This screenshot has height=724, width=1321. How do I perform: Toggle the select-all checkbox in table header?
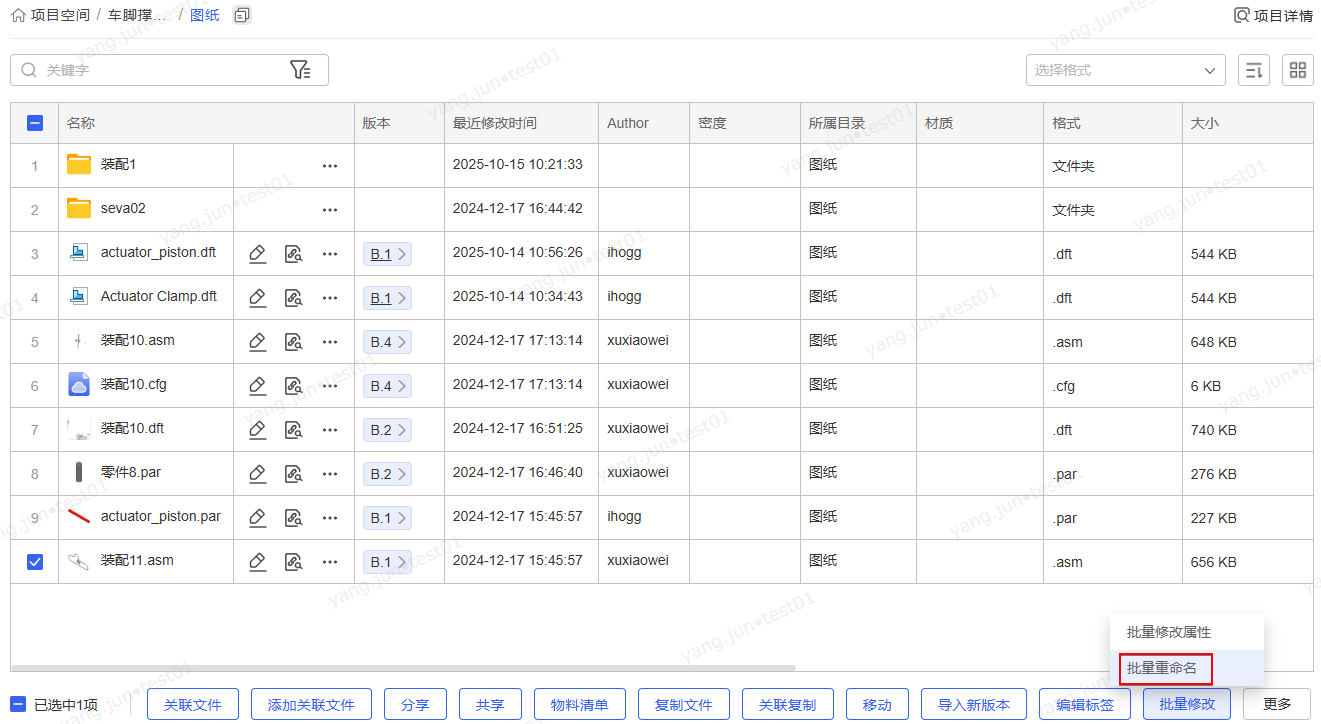(x=35, y=123)
